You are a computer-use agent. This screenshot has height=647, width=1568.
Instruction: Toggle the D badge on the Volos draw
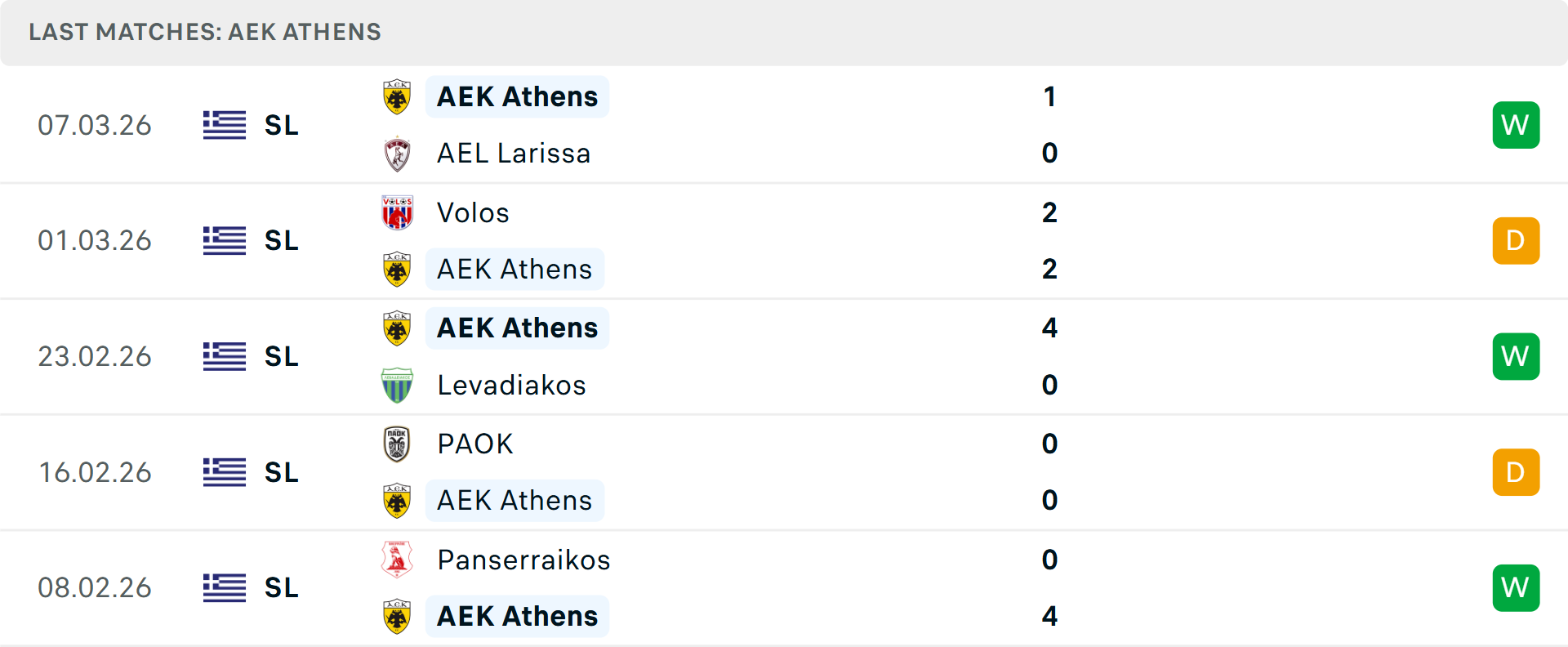pyautogui.click(x=1516, y=240)
